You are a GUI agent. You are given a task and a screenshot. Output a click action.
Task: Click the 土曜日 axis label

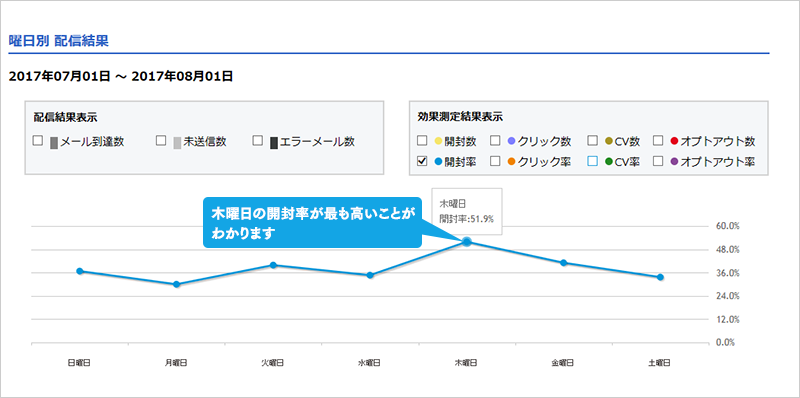tap(660, 363)
